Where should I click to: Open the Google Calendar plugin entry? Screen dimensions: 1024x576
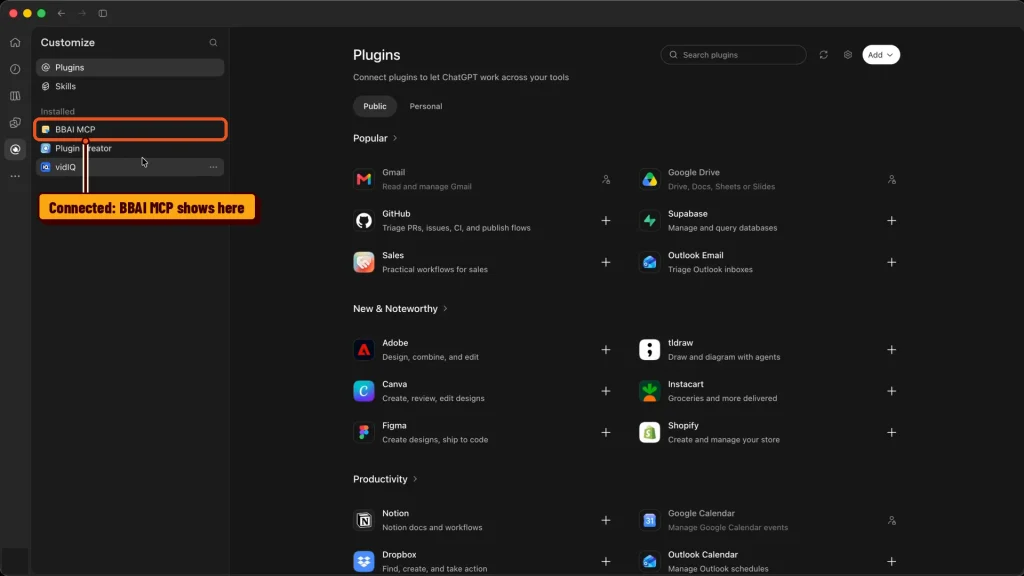(769, 520)
